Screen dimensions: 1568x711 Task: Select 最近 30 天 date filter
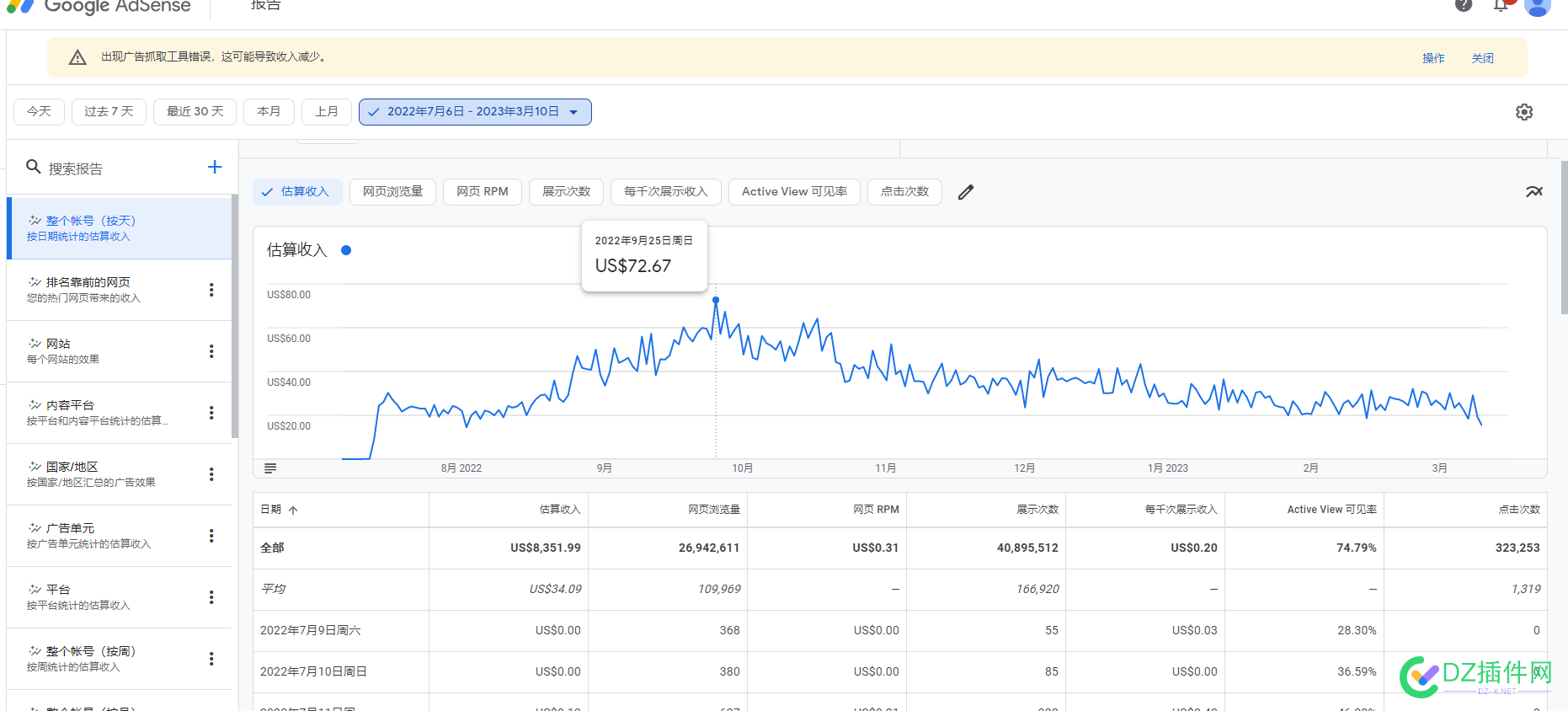point(195,112)
